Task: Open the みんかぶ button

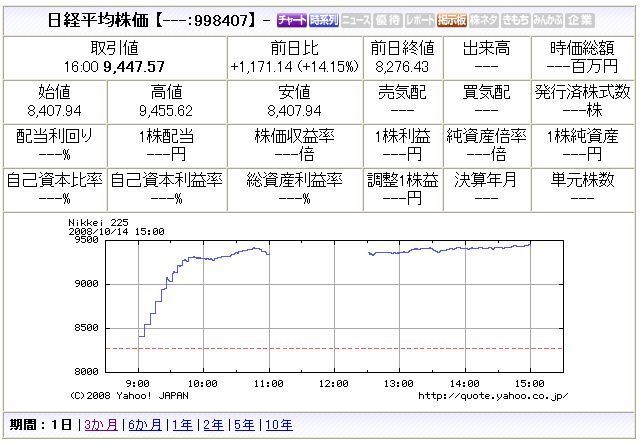Action: 546,20
